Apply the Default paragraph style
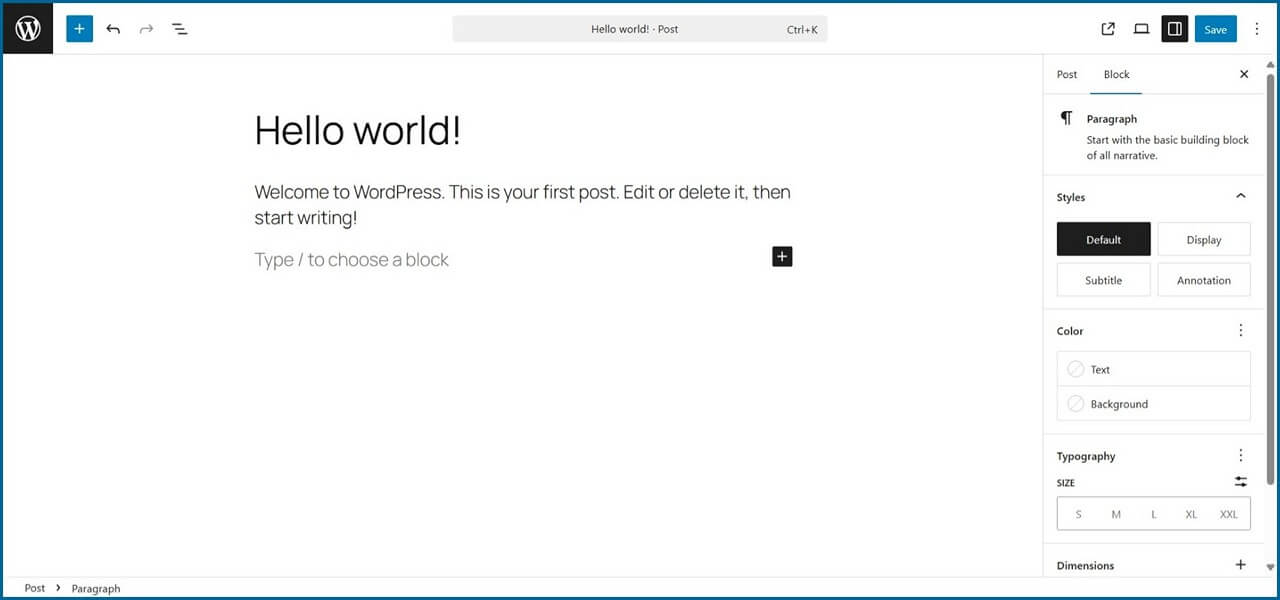 coord(1104,239)
